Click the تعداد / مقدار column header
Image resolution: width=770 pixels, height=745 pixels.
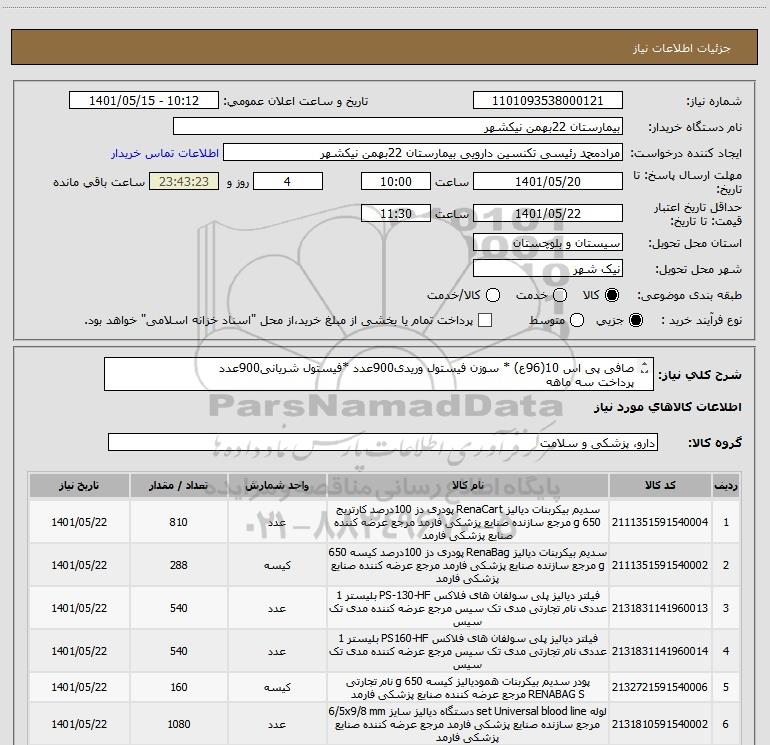tap(178, 485)
